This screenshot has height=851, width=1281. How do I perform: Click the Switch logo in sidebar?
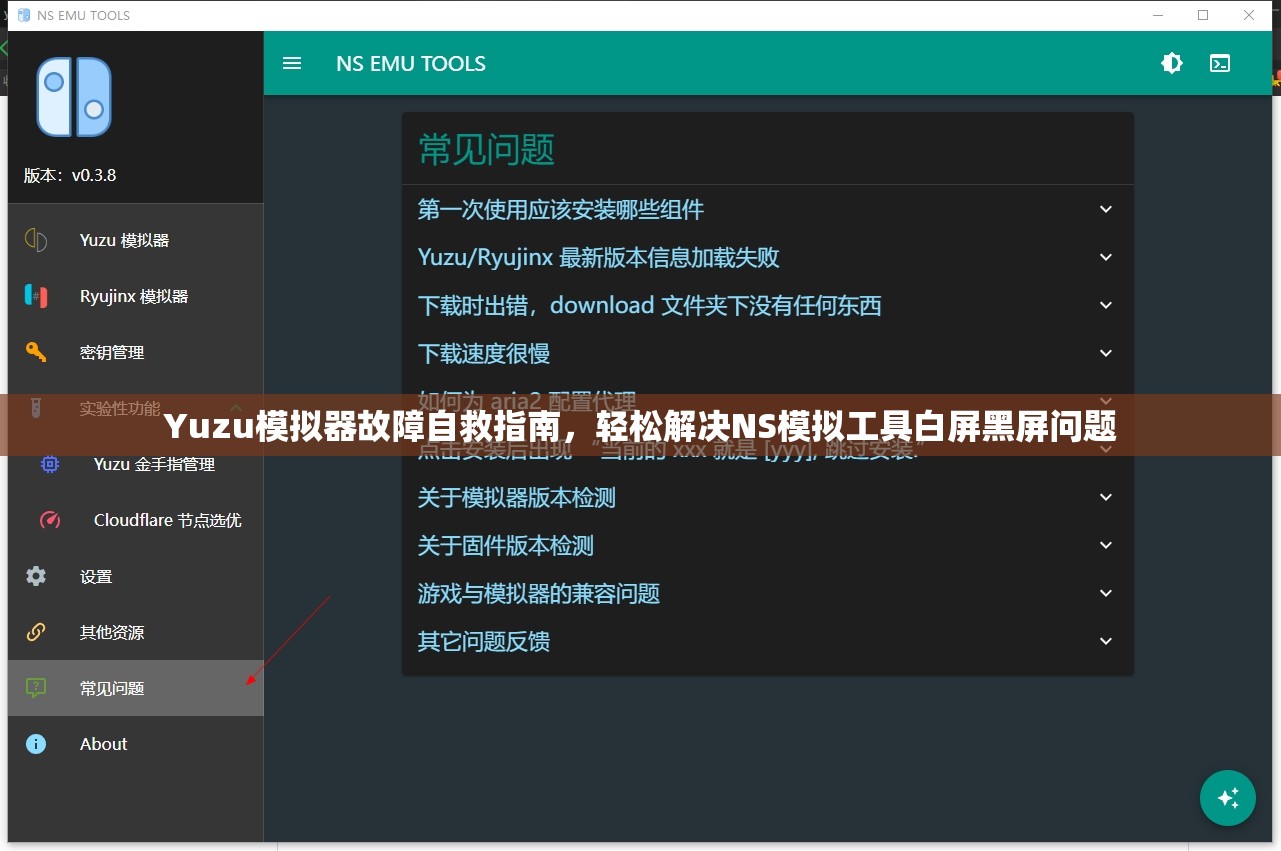click(x=74, y=97)
